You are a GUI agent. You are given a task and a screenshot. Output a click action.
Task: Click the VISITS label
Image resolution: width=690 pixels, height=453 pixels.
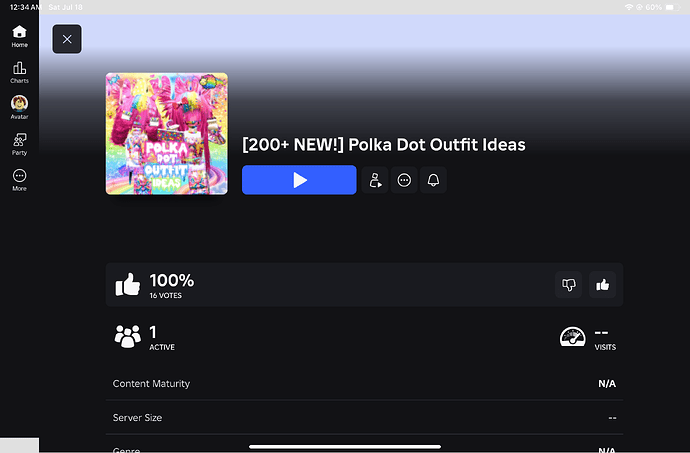pyautogui.click(x=605, y=347)
